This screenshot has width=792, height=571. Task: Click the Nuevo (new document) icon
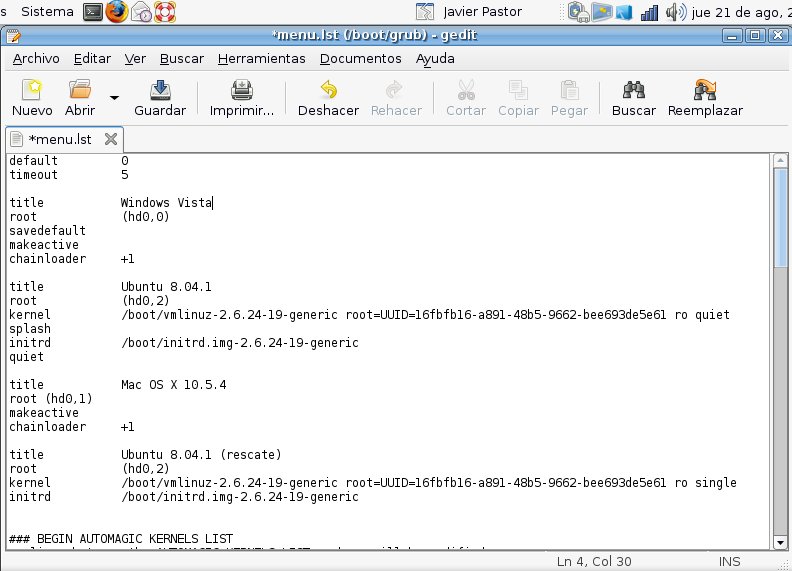(32, 90)
